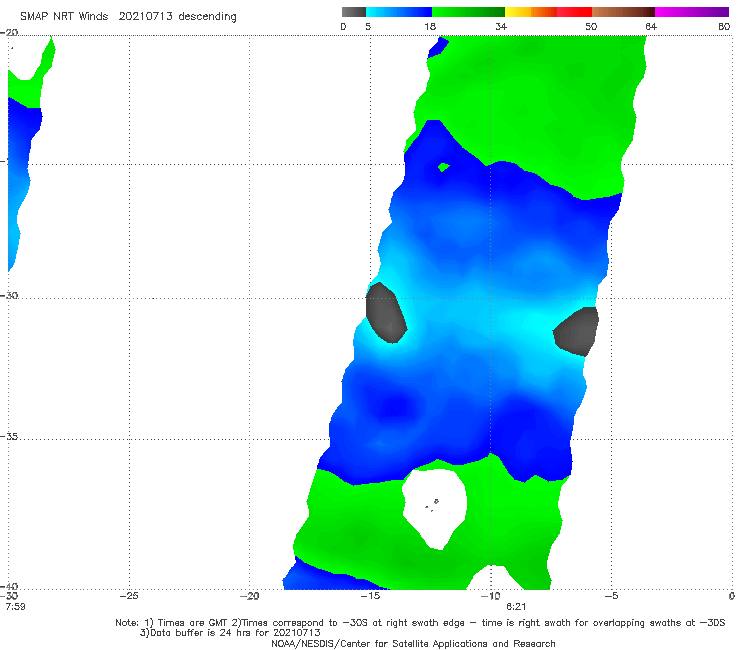Click the NOAA/NESDIS credit line
740x650 pixels.
click(x=413, y=643)
